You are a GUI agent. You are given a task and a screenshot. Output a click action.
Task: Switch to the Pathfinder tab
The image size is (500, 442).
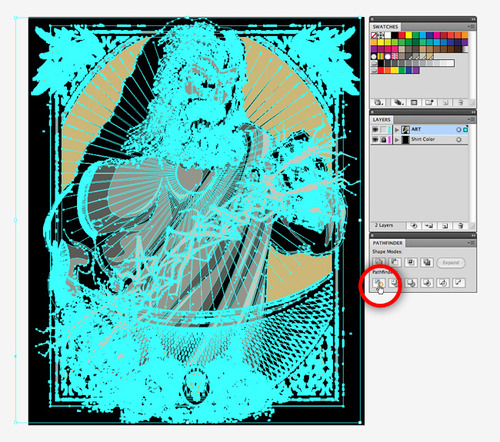click(387, 243)
